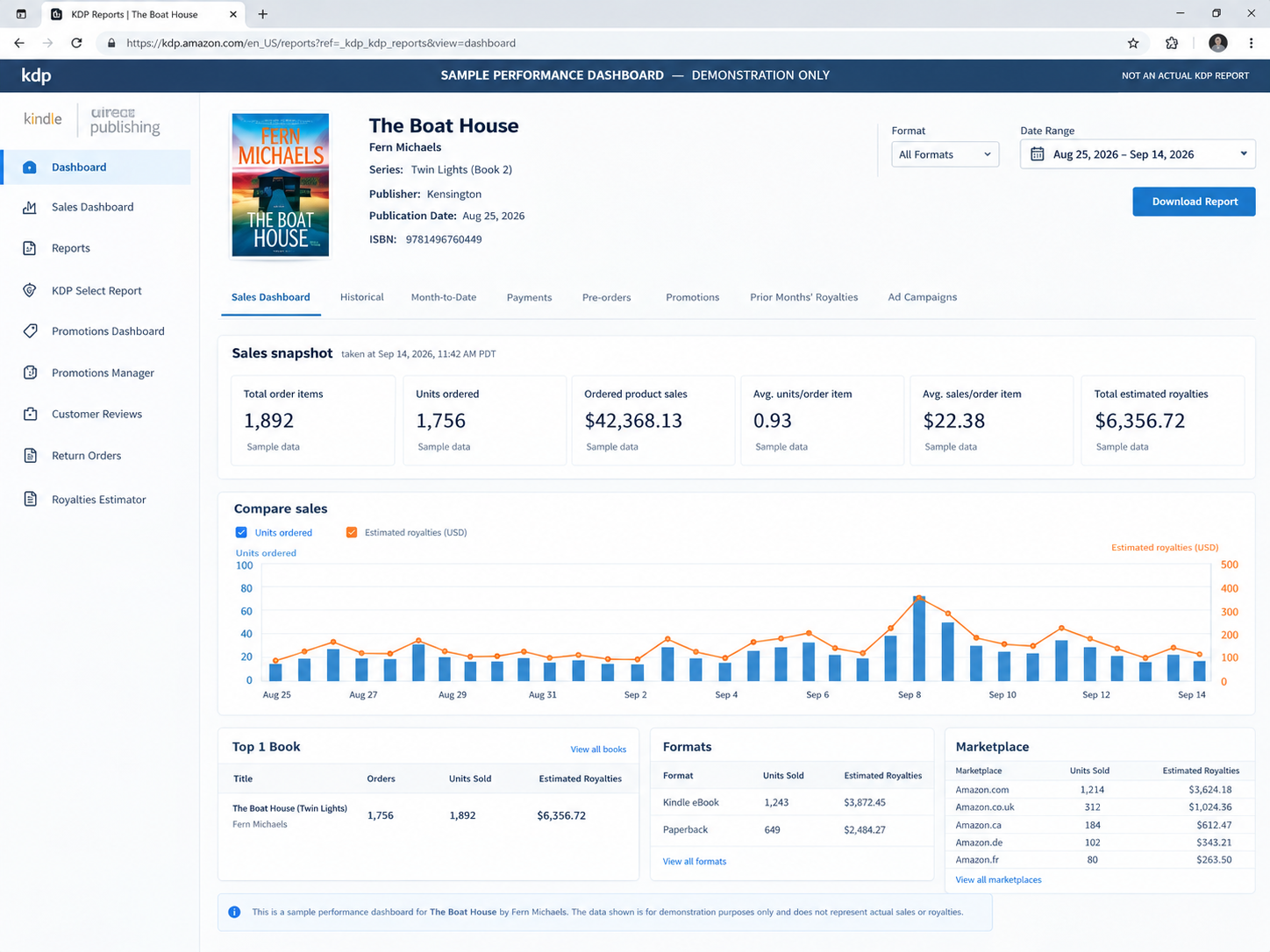
Task: Click The Boat House (Twin Lights) title row
Action: (x=428, y=815)
